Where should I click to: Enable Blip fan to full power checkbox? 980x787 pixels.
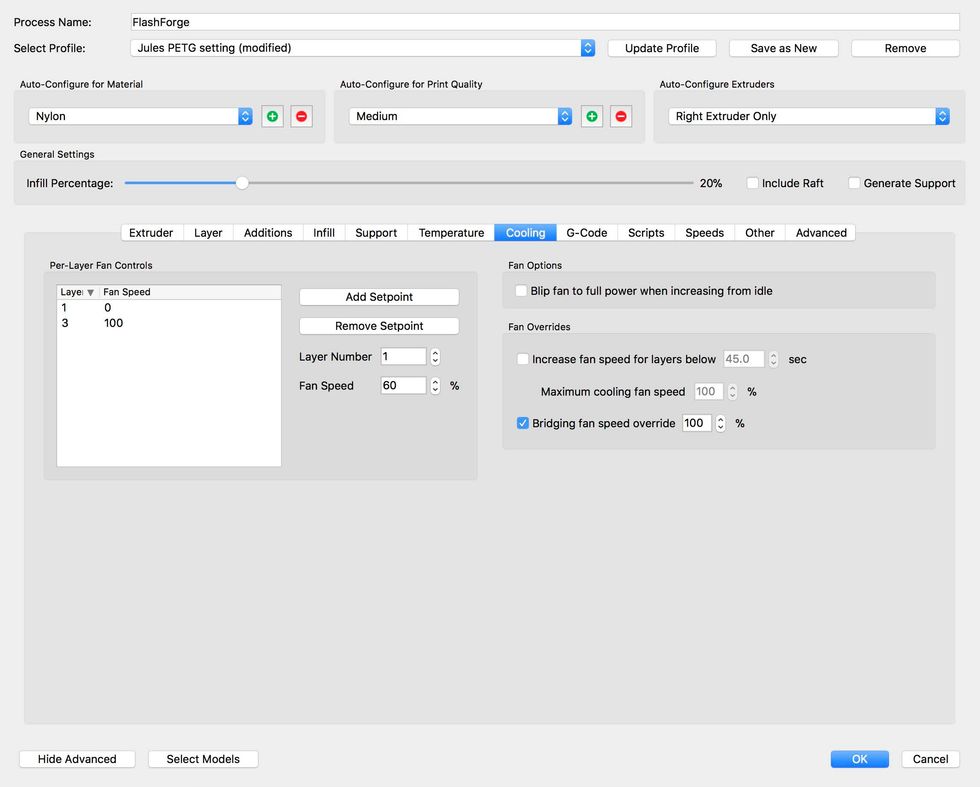[521, 291]
